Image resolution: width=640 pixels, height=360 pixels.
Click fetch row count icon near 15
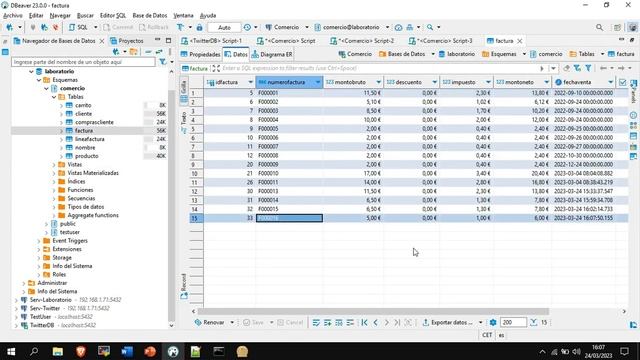[x=533, y=322]
